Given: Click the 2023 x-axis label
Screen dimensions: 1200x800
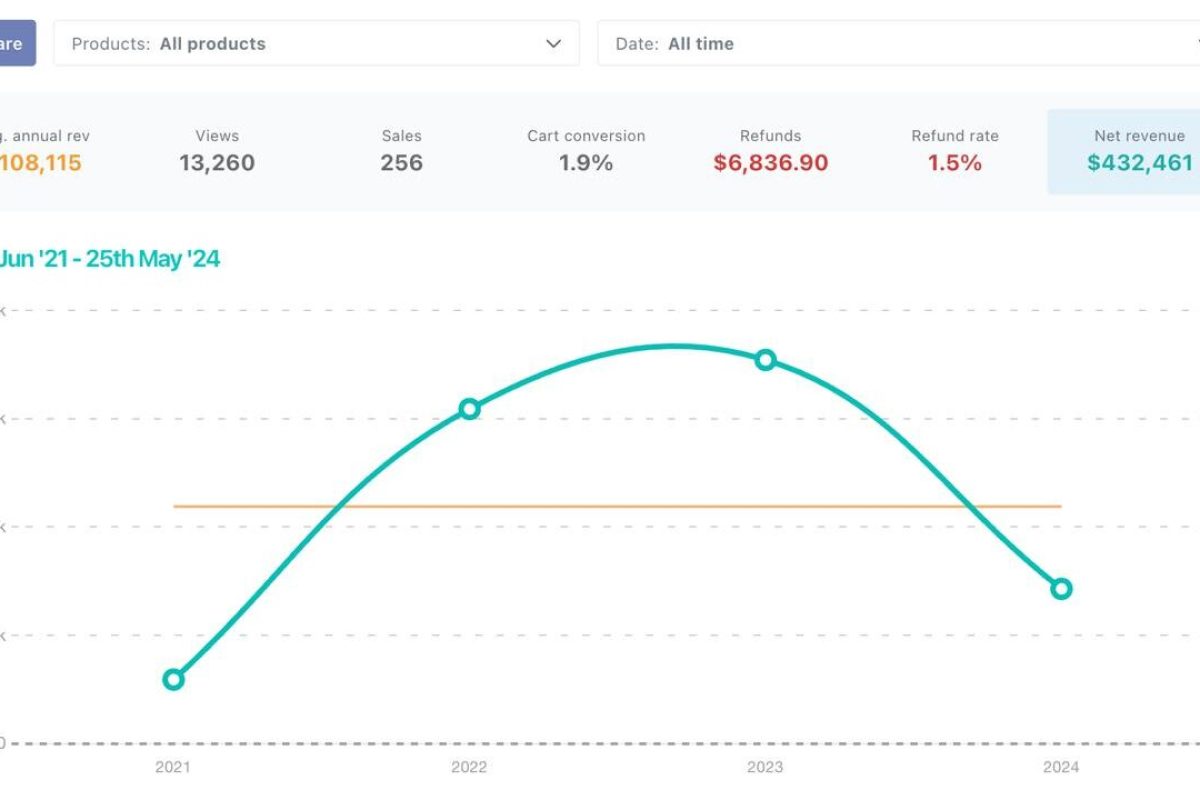Looking at the screenshot, I should [765, 767].
